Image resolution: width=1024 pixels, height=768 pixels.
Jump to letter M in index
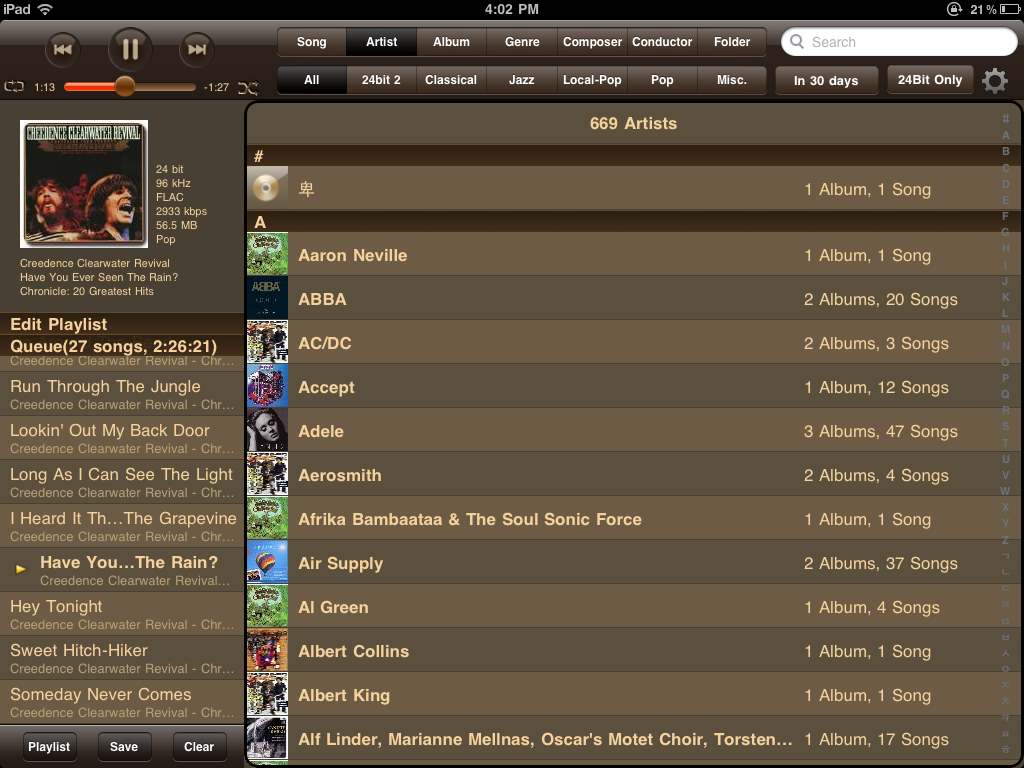(1006, 328)
